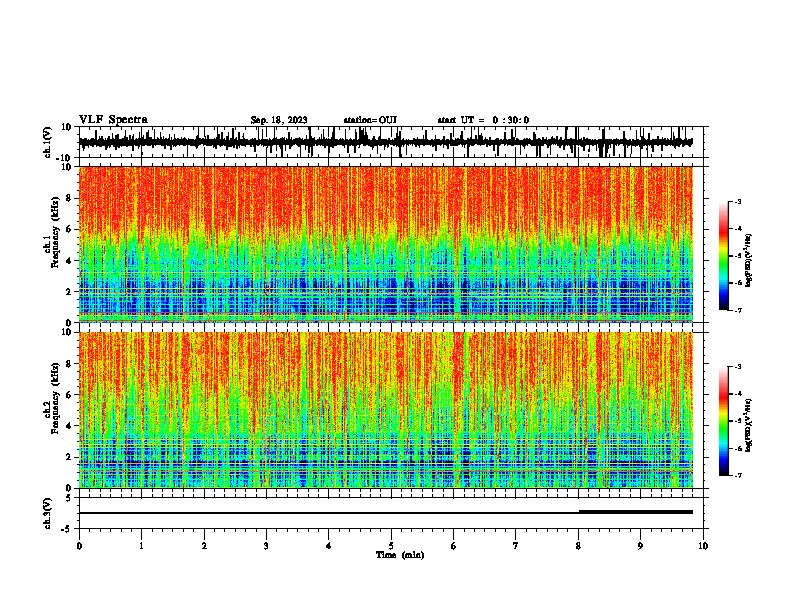Click the "2" kHz tick on ch.2 spectrogram axis

69,457
